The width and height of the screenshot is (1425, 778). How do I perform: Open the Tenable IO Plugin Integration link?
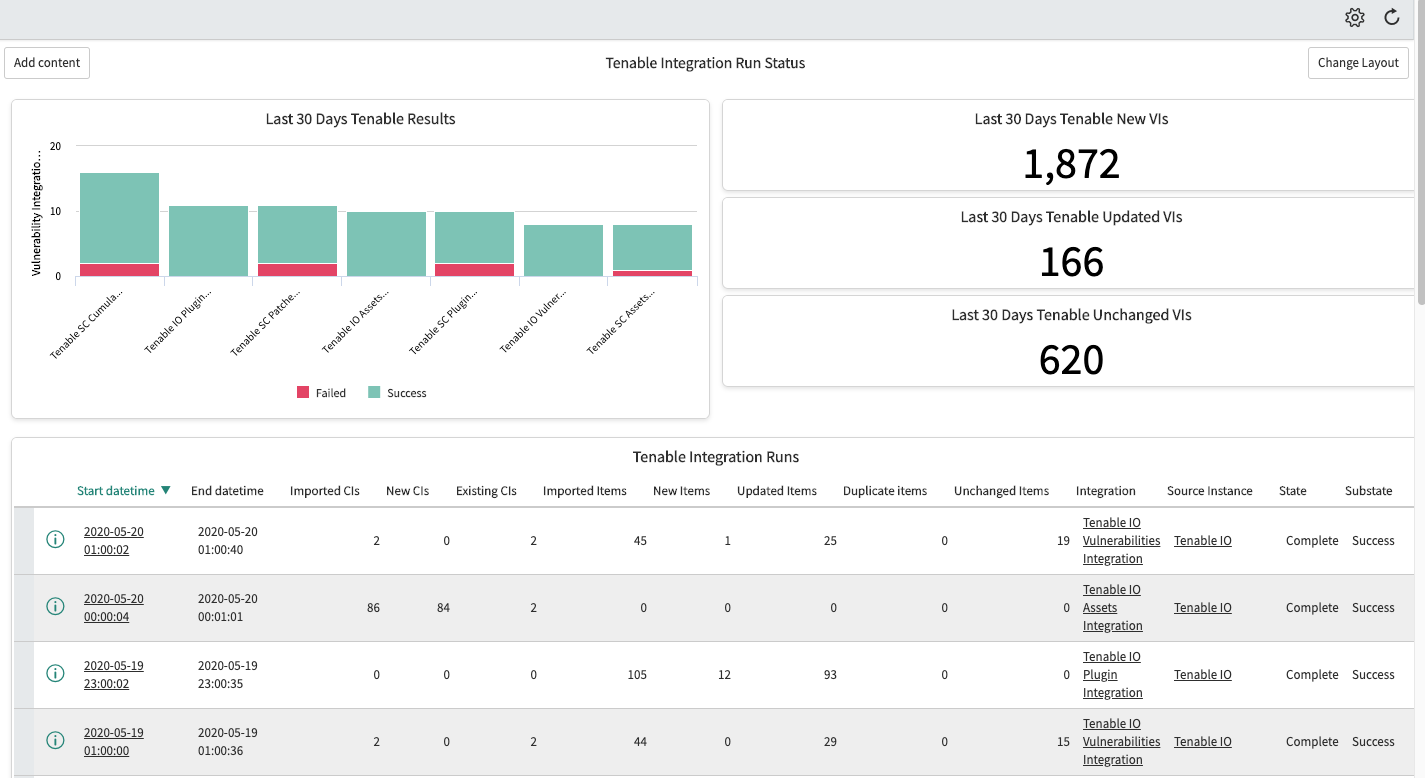(x=1113, y=674)
